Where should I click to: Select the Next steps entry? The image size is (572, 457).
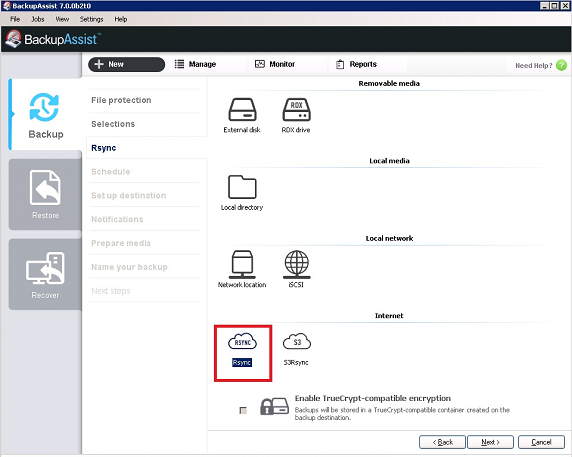pyautogui.click(x=111, y=291)
